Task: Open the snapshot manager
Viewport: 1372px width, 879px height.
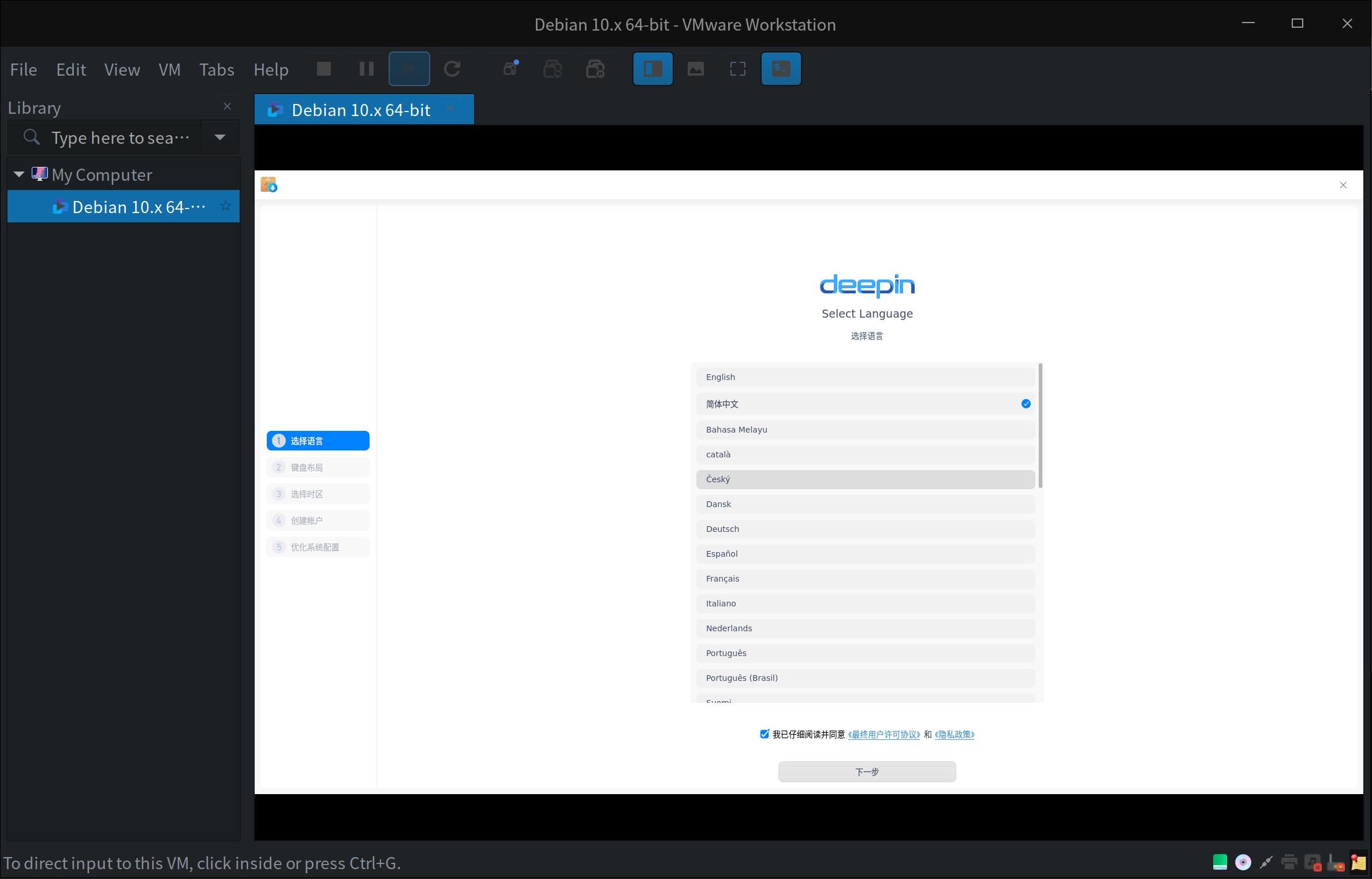Action: (x=595, y=69)
